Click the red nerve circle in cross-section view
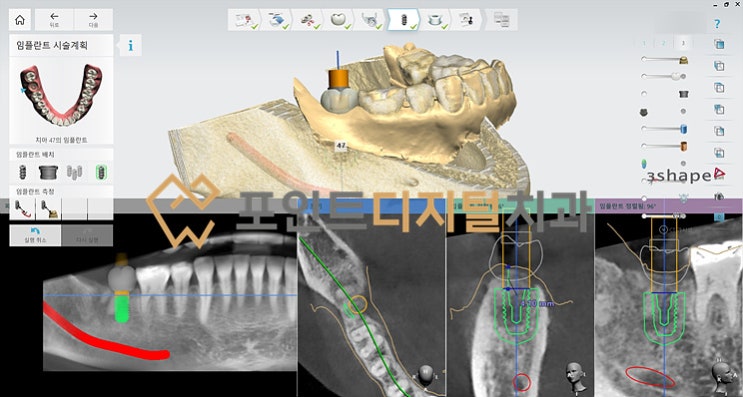The image size is (743, 397). (x=522, y=382)
